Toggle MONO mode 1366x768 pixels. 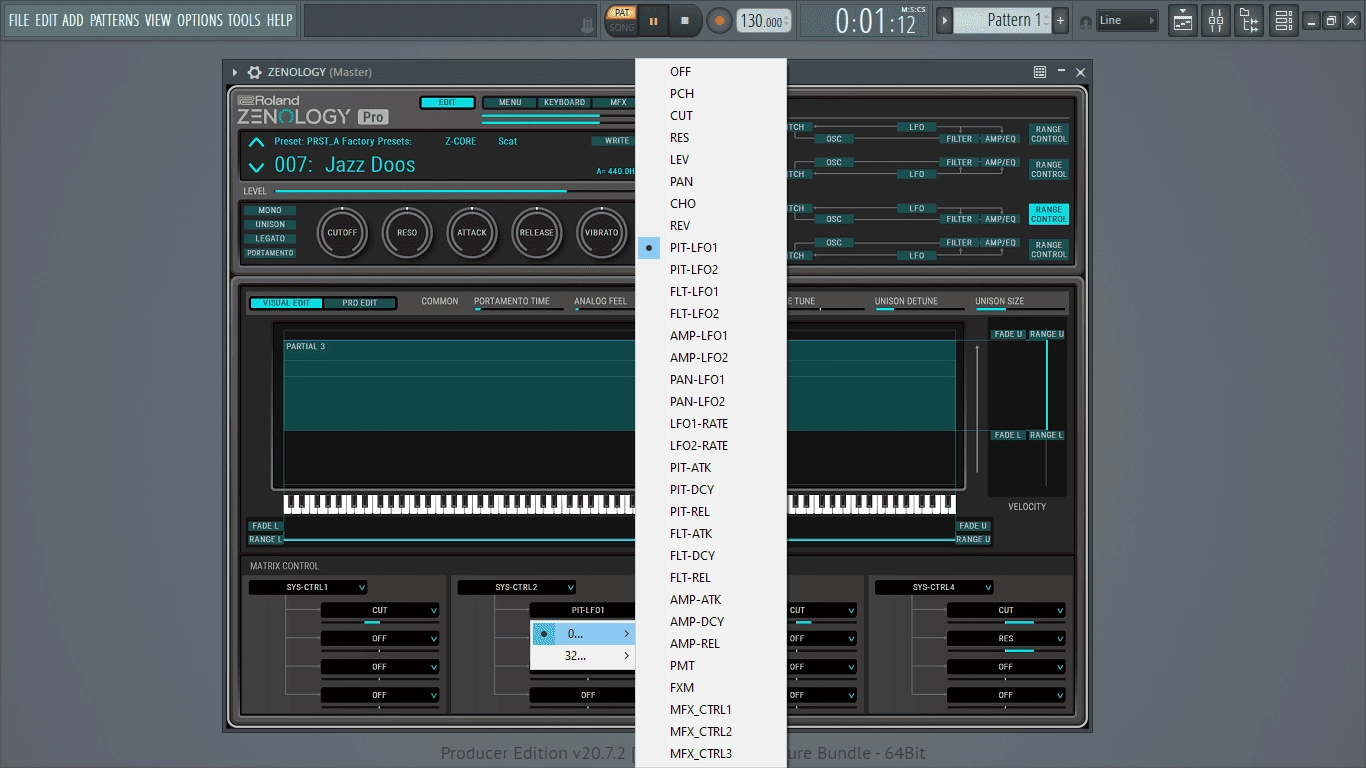(x=270, y=210)
